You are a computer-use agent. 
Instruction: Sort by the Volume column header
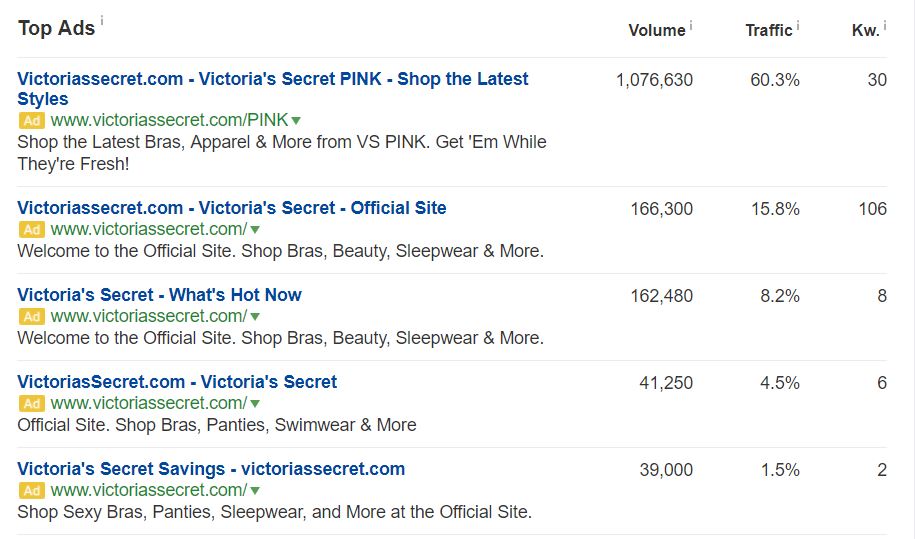coord(656,30)
